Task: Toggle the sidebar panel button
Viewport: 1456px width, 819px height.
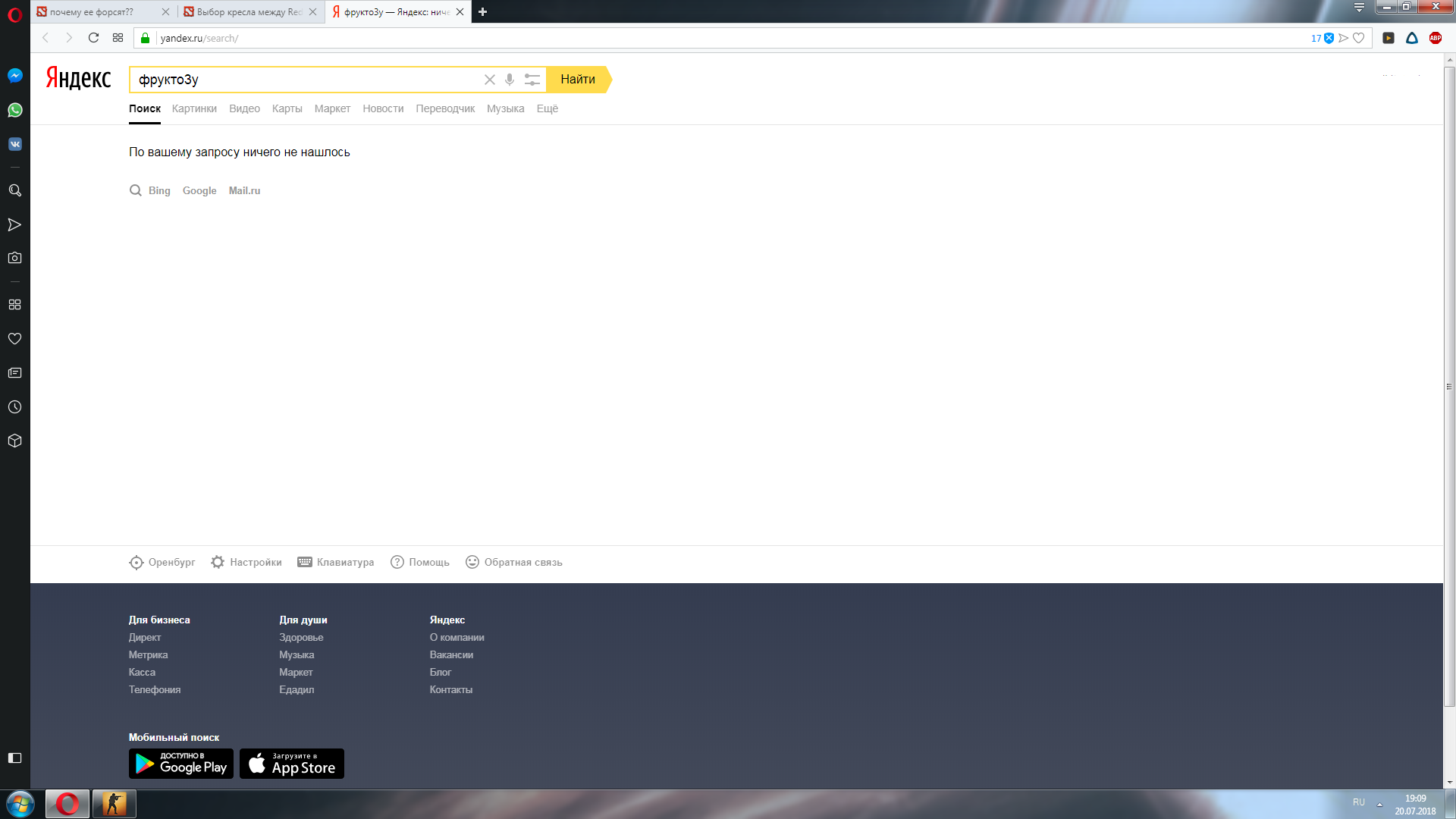Action: (x=14, y=758)
